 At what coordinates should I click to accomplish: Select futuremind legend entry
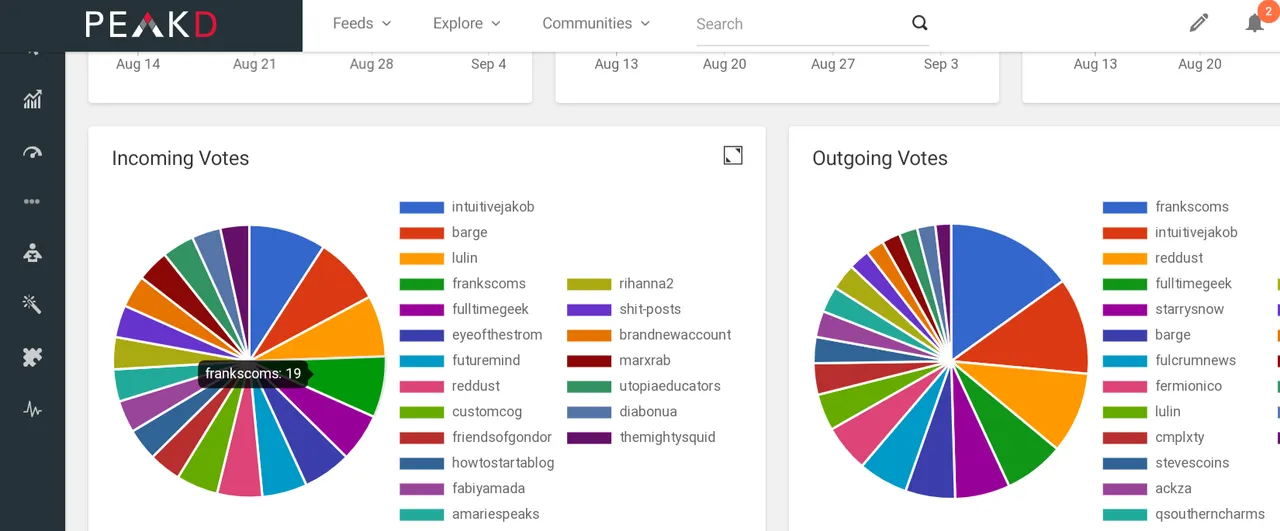click(486, 361)
